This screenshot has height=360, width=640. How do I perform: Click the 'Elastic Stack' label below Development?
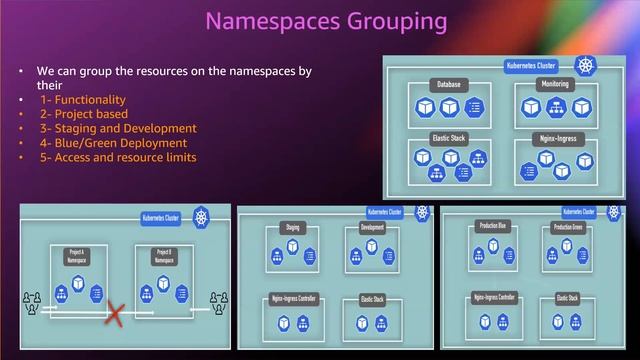(372, 300)
